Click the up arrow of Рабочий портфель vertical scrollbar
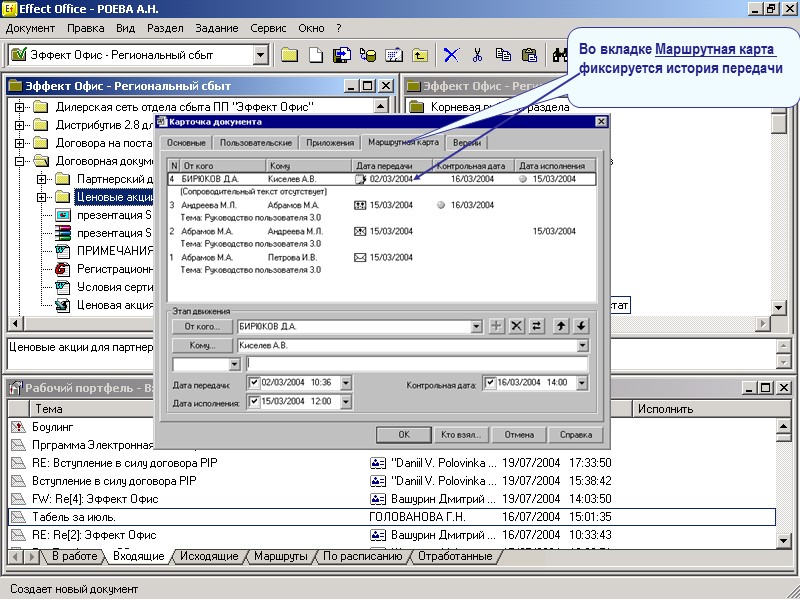This screenshot has height=600, width=800. pos(783,426)
